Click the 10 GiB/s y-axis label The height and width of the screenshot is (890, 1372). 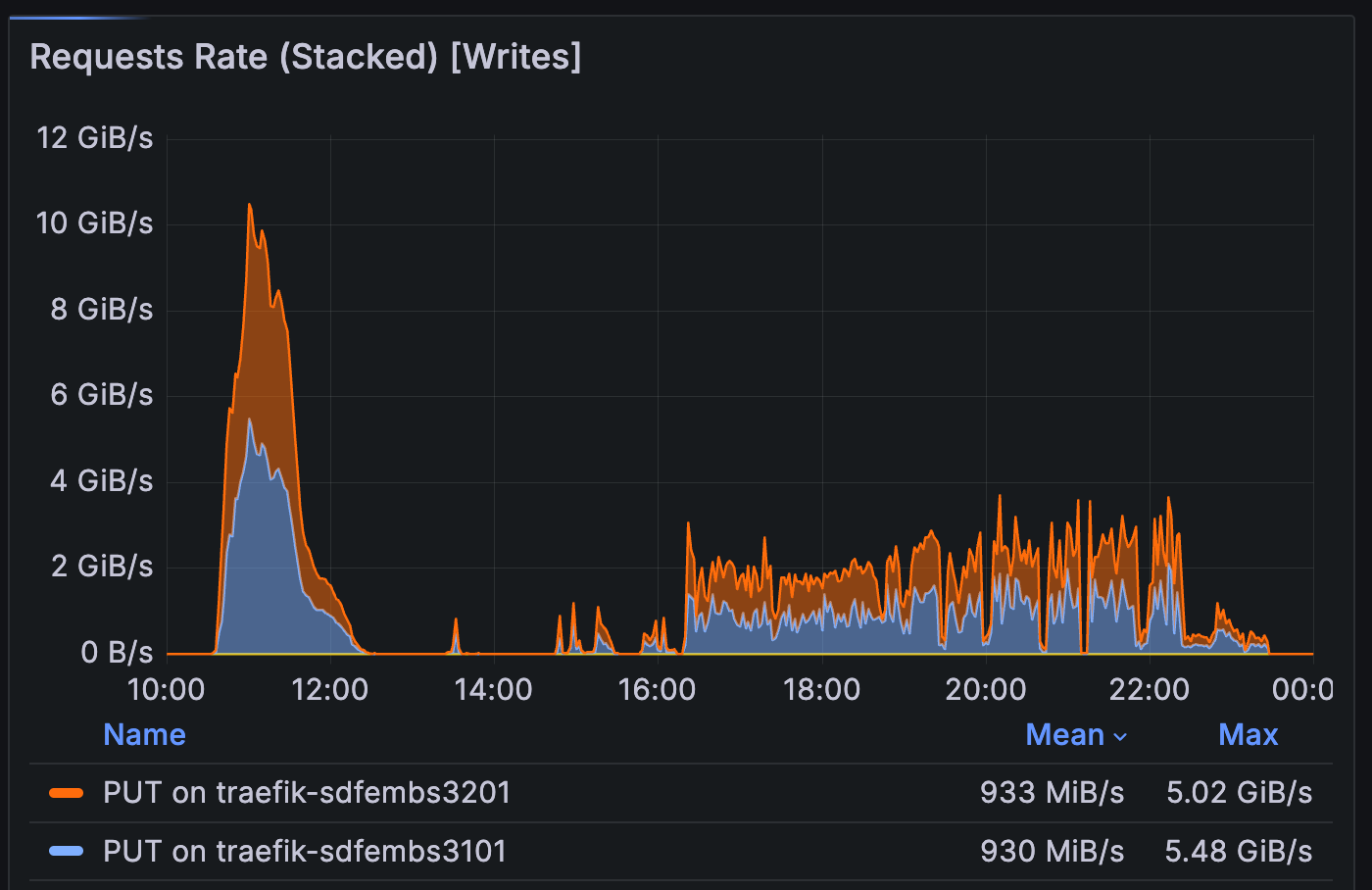pyautogui.click(x=95, y=223)
